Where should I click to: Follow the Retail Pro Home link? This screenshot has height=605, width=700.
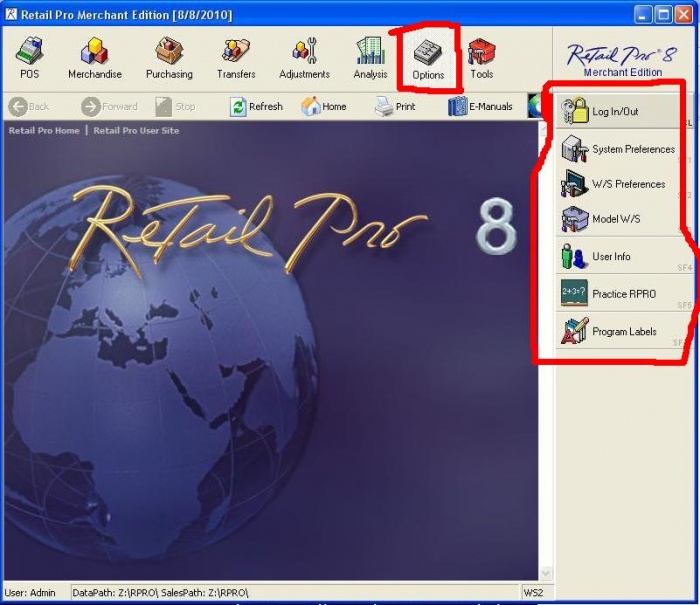[x=44, y=130]
